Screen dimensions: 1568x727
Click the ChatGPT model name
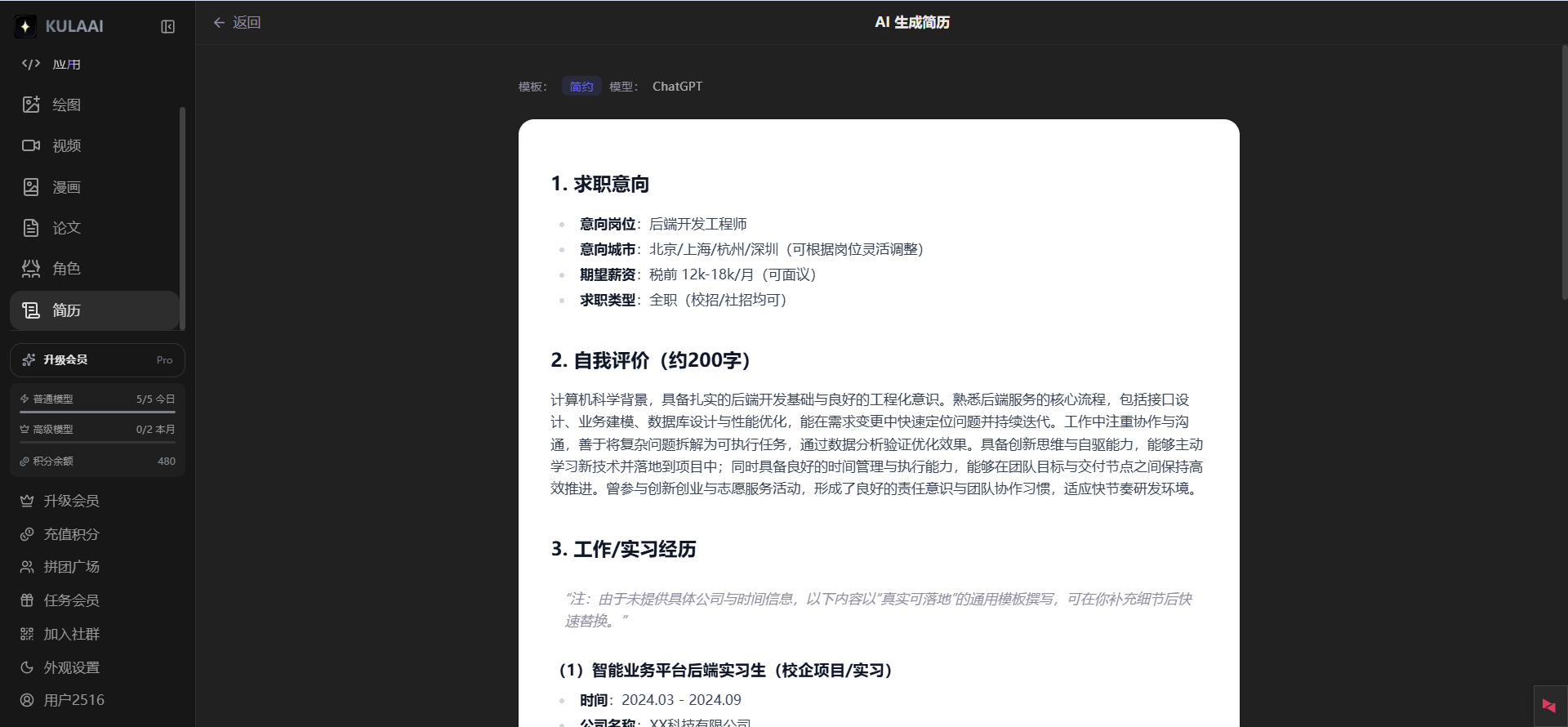(x=677, y=87)
